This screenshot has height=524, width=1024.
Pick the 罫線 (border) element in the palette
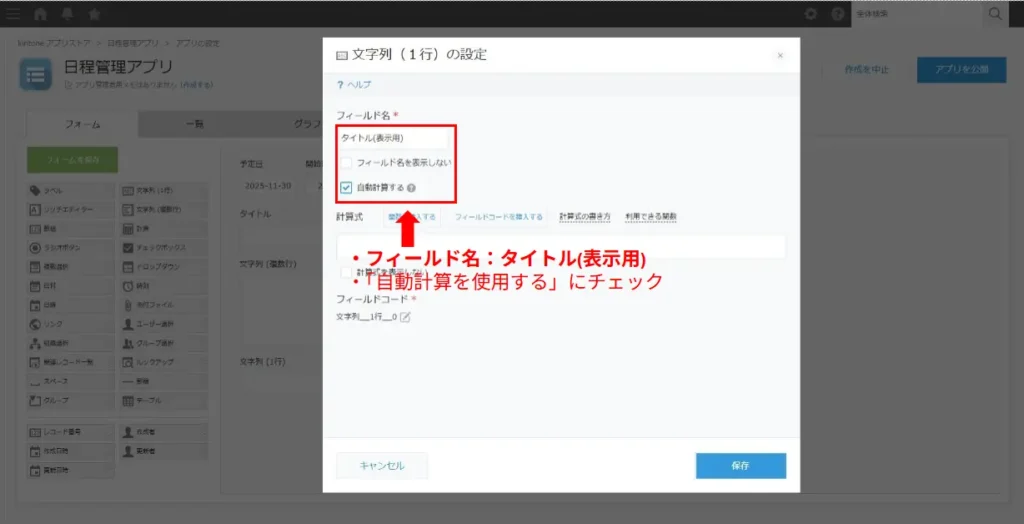[163, 380]
